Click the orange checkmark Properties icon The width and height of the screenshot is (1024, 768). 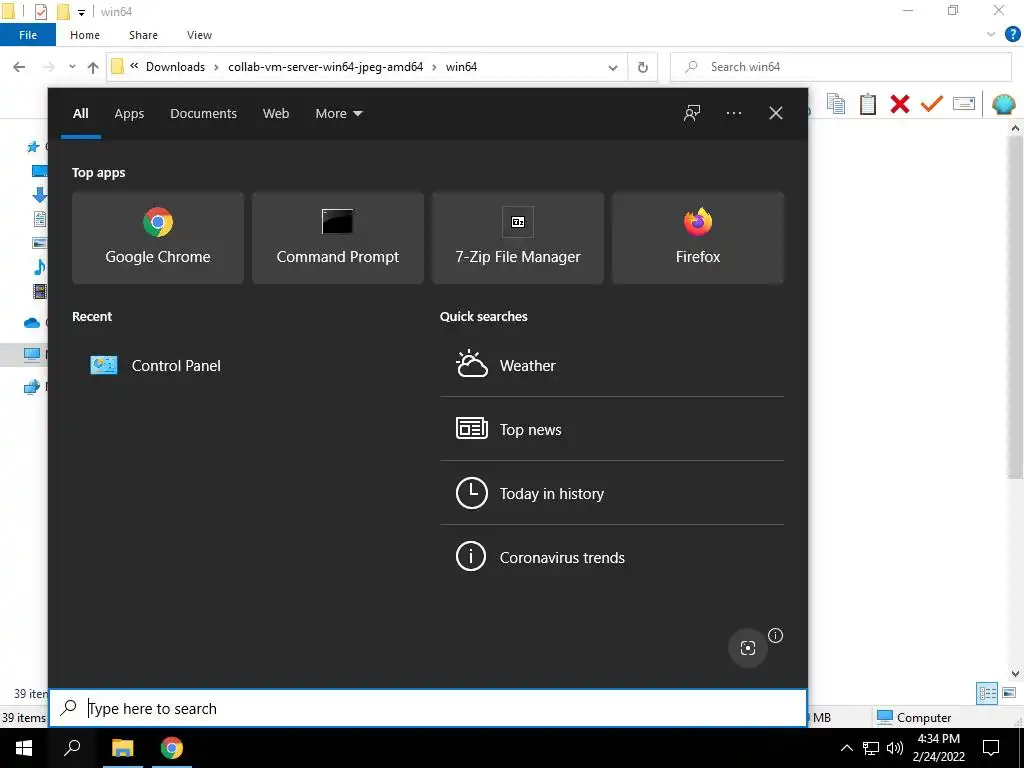pos(932,104)
